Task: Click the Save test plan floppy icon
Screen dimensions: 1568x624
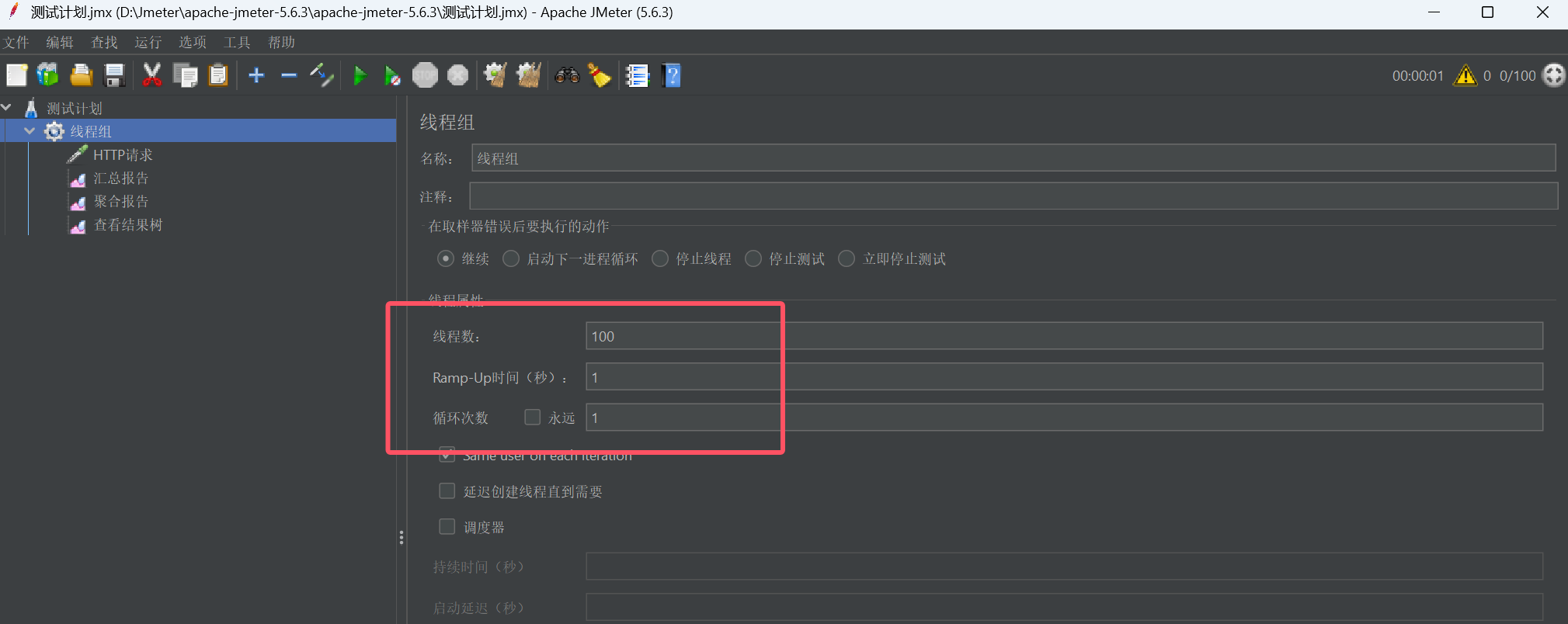Action: (x=115, y=75)
